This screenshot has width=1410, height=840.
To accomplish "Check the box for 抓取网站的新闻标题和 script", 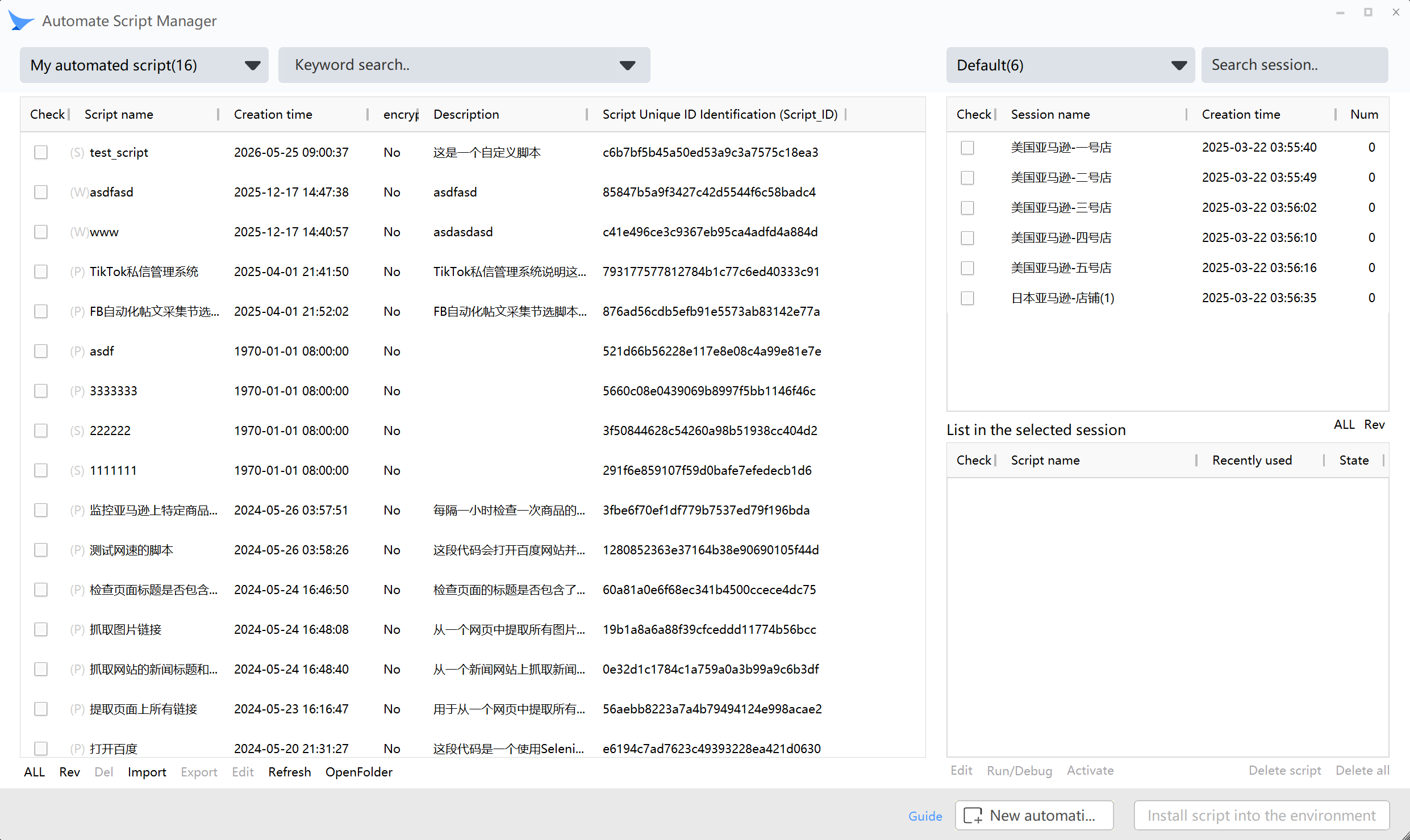I will [x=41, y=669].
